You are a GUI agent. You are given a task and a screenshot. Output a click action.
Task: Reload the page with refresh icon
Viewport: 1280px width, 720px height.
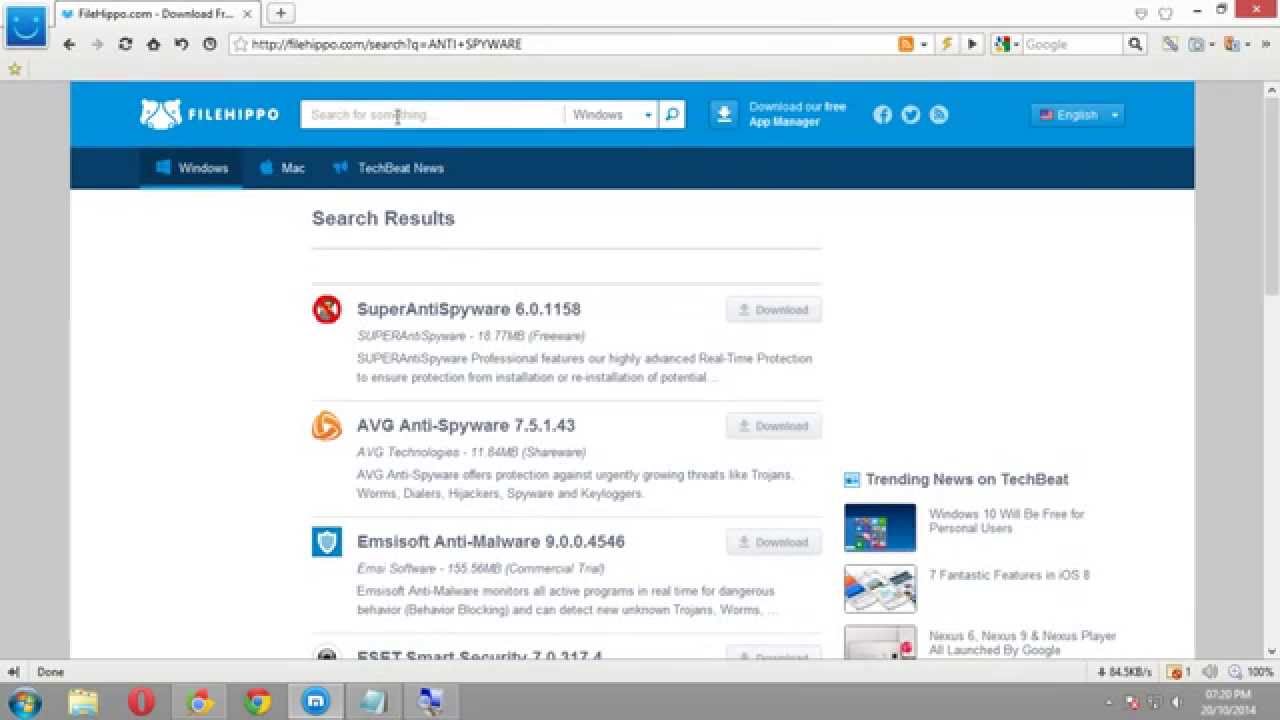pos(125,44)
